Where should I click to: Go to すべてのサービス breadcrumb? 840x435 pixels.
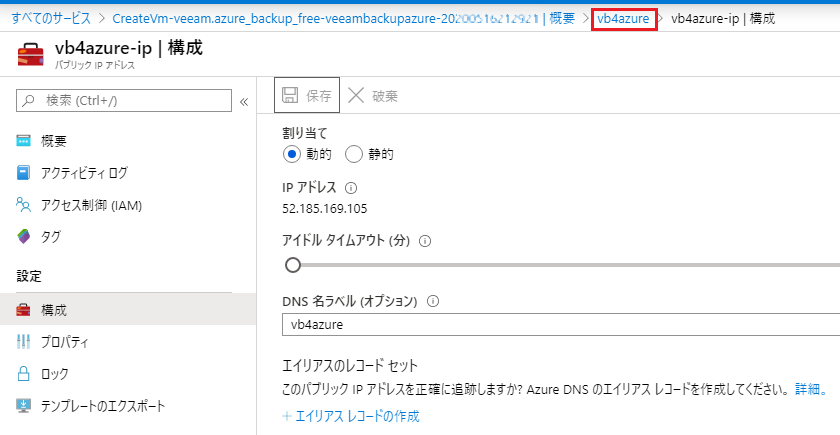pos(51,19)
